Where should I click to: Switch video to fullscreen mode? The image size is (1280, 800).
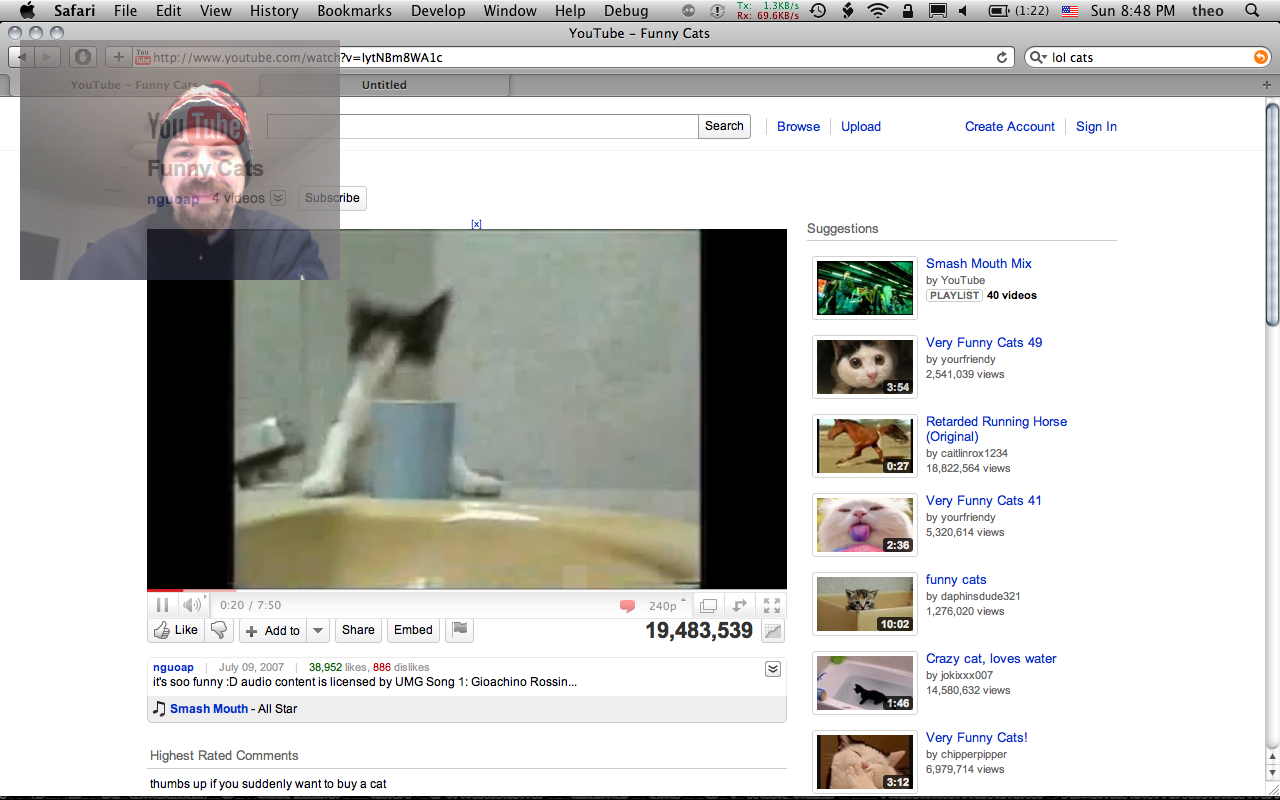click(771, 606)
